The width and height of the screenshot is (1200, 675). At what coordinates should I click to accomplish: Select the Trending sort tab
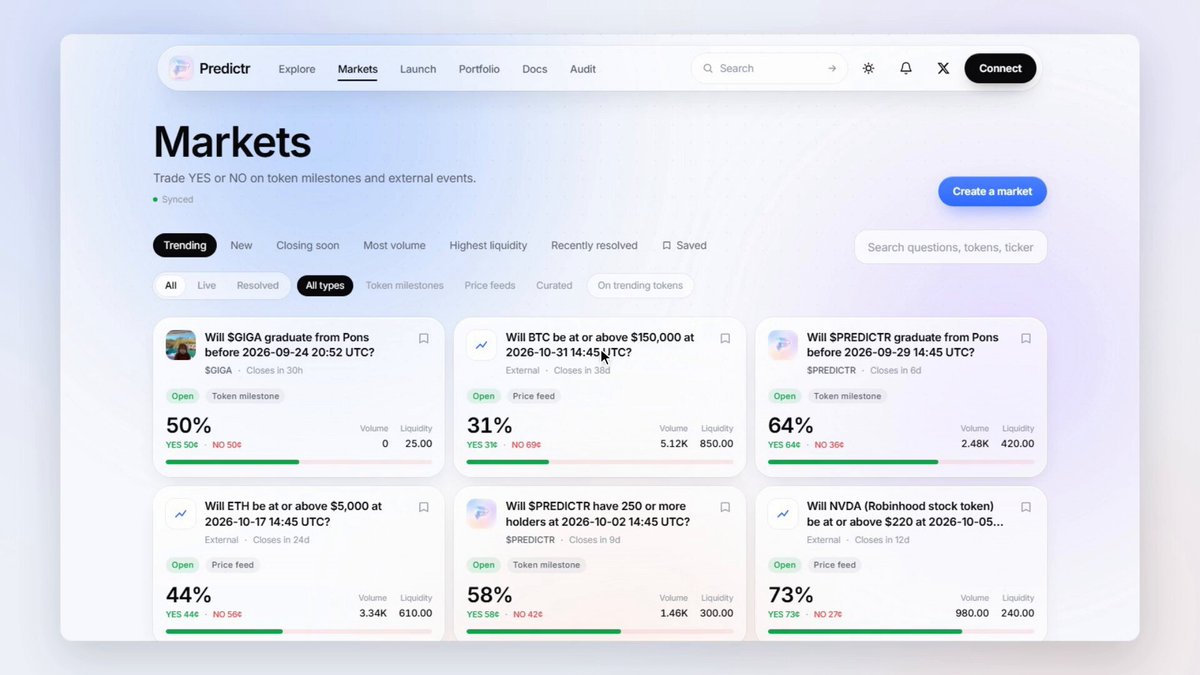tap(185, 245)
